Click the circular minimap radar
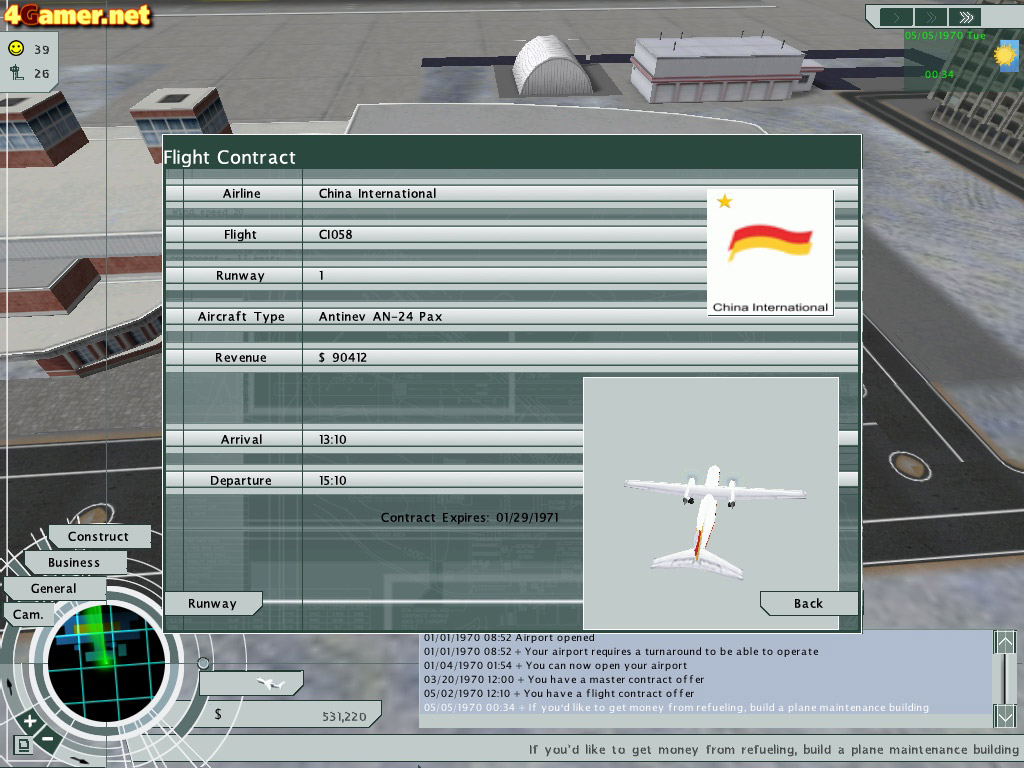 click(x=106, y=664)
